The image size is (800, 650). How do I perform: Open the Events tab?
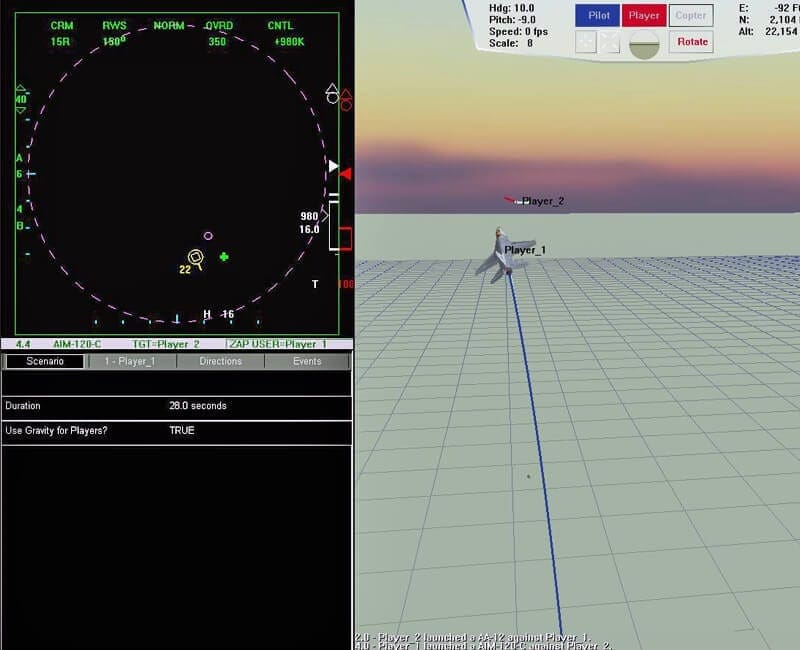tap(307, 361)
